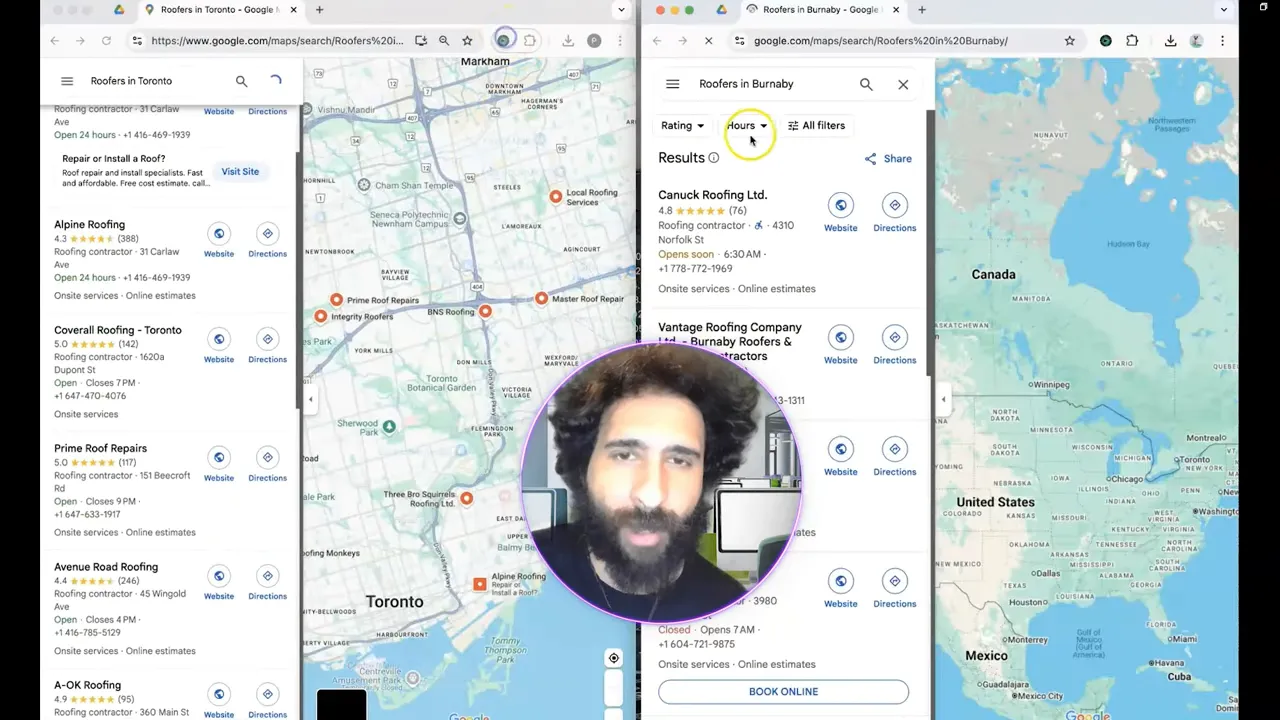The image size is (1280, 720).
Task: Open Downloads in the Toronto browser window
Action: click(568, 41)
